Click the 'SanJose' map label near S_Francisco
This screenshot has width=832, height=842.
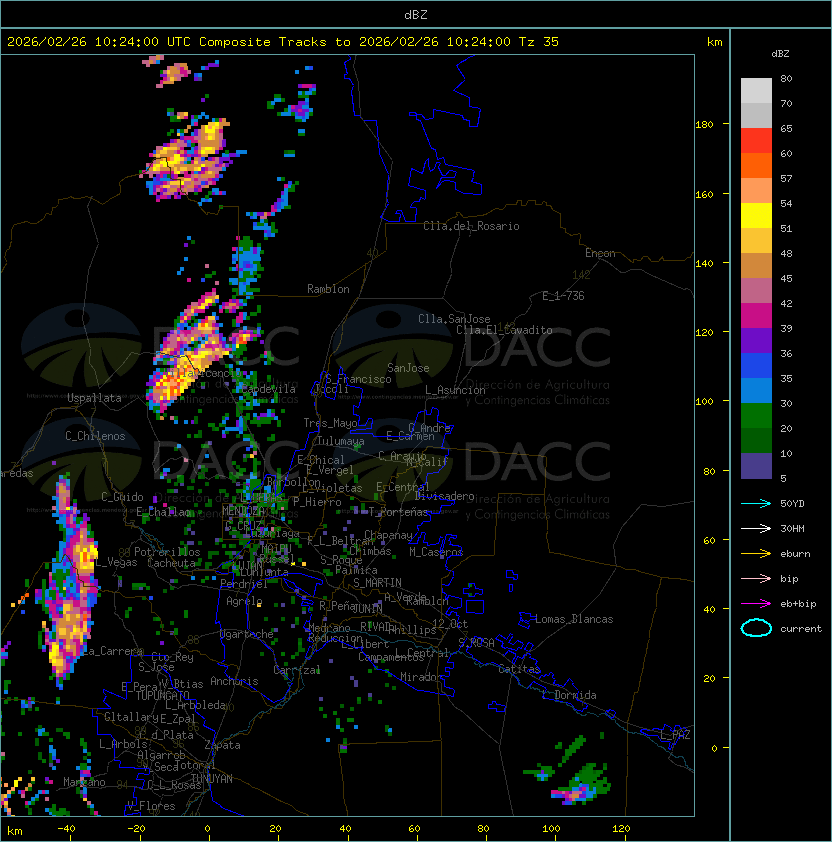[x=408, y=368]
